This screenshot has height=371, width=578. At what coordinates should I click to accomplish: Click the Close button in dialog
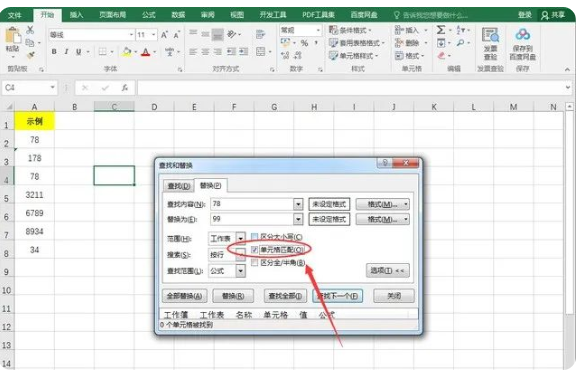click(x=394, y=296)
